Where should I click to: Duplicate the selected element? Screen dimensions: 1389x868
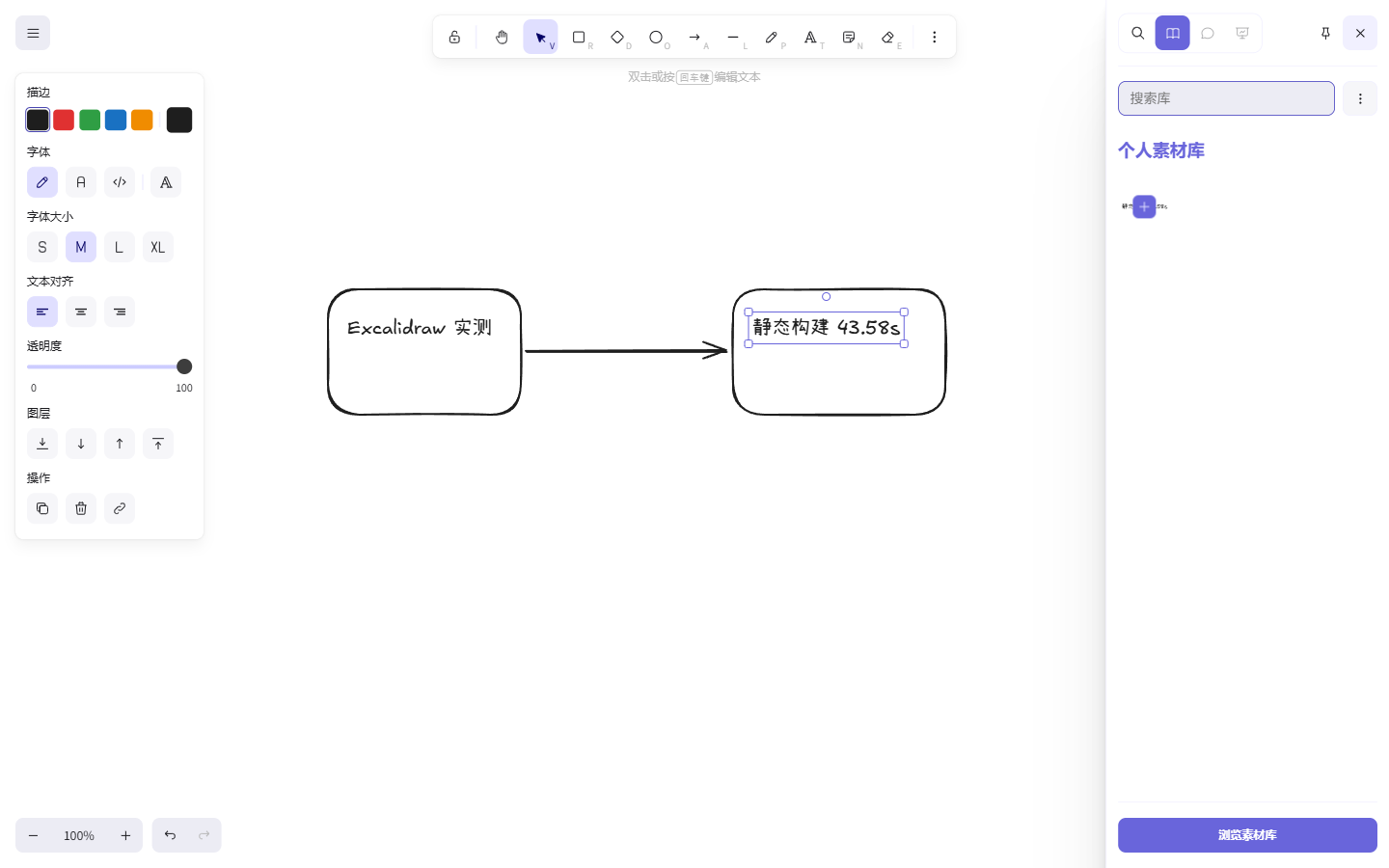pyautogui.click(x=42, y=508)
